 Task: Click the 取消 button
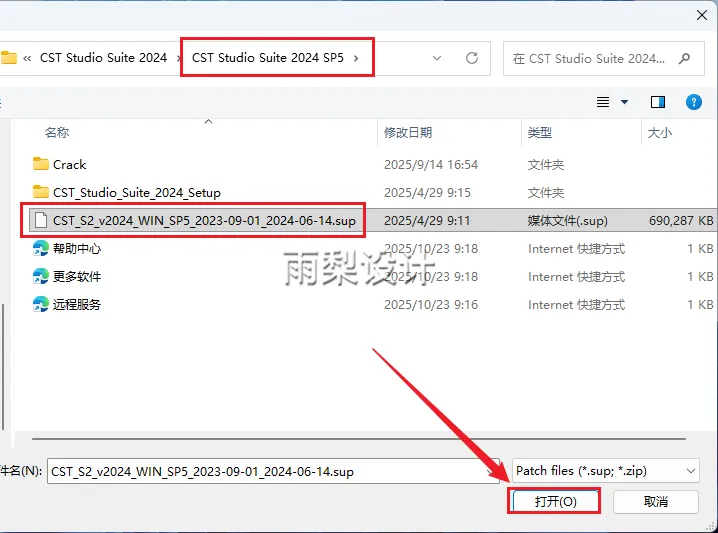(656, 501)
